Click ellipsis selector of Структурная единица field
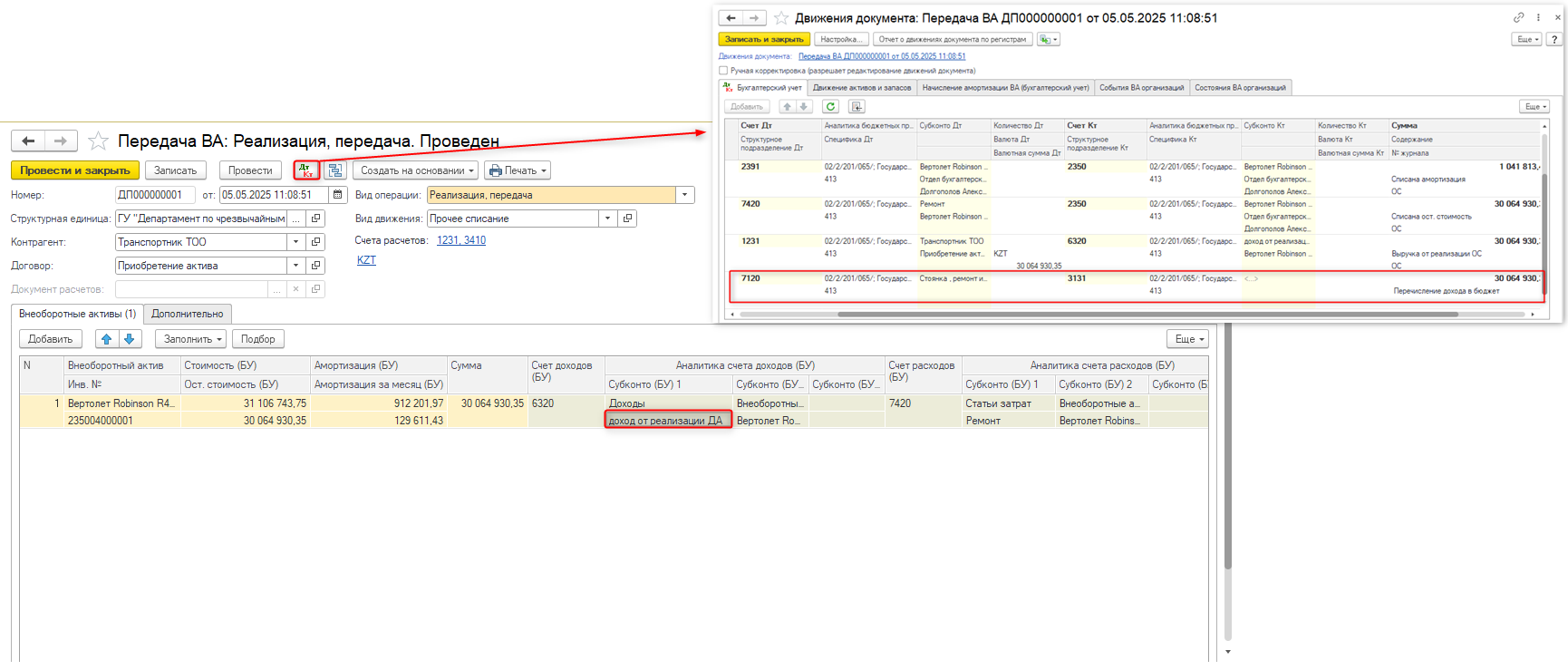Viewport: 1568px width, 670px height. tap(295, 218)
